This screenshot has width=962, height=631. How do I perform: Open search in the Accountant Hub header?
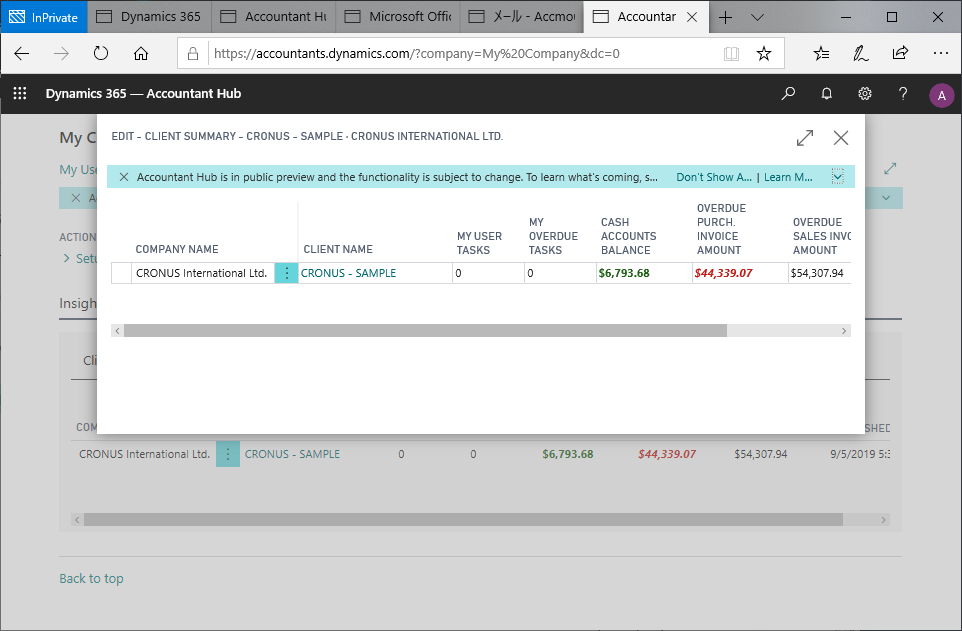point(788,93)
